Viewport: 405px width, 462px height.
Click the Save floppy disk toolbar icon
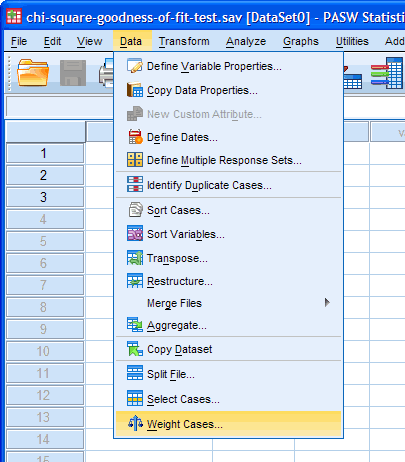(x=73, y=73)
